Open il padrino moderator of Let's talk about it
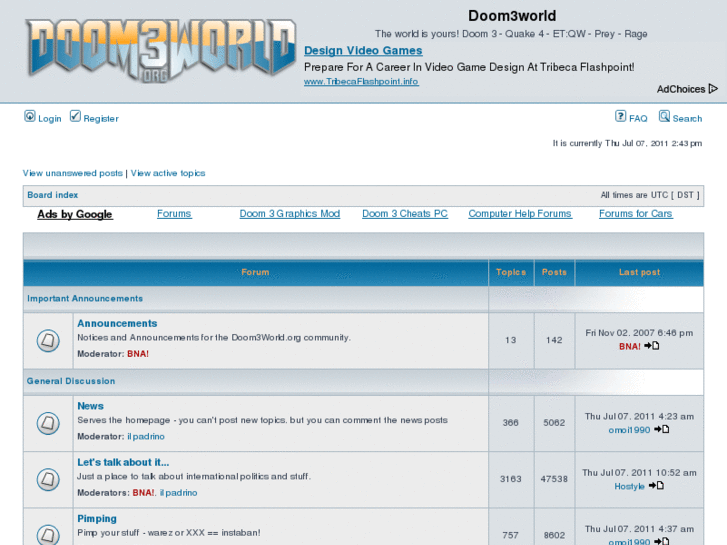 (179, 493)
